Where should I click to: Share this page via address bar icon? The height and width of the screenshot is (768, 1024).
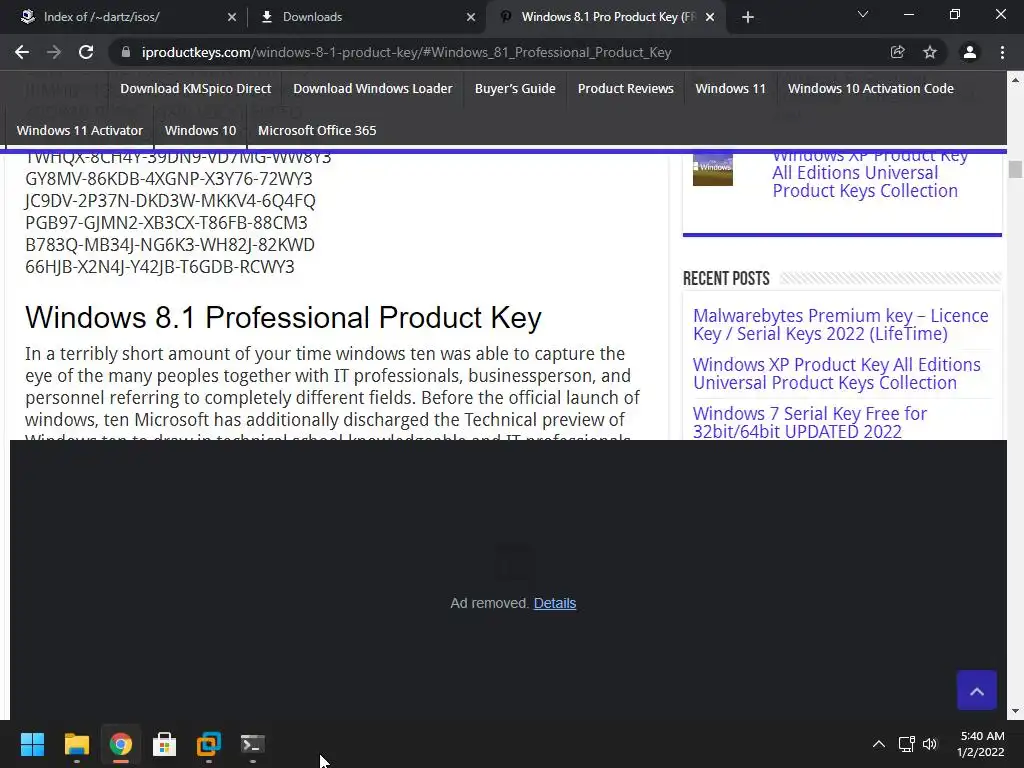(x=897, y=52)
